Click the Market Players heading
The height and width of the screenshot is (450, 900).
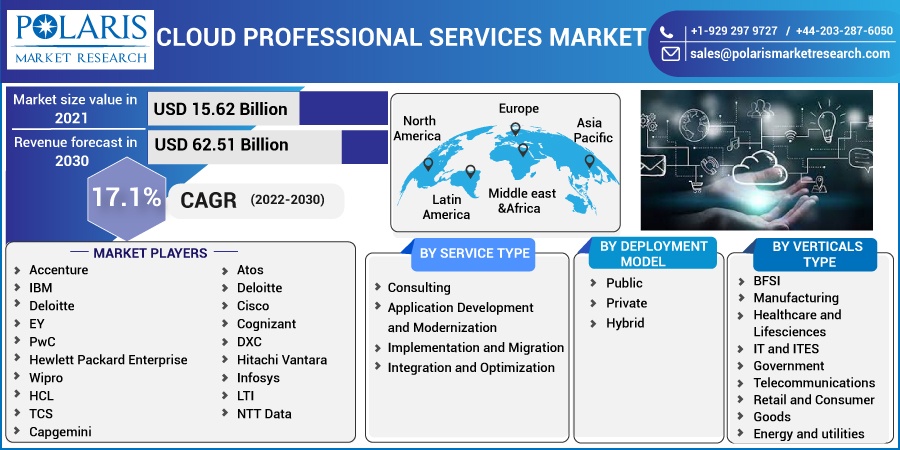[x=150, y=253]
